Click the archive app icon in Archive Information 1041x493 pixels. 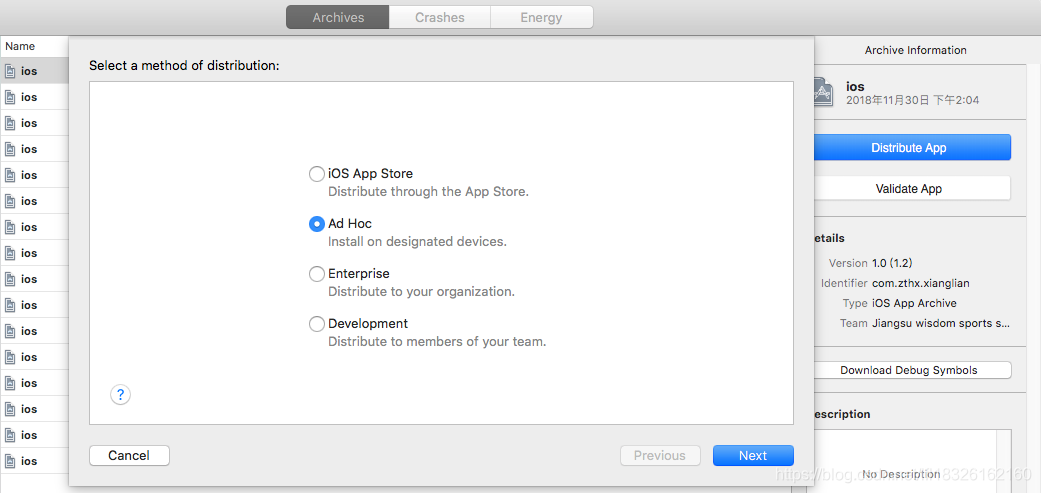point(823,92)
